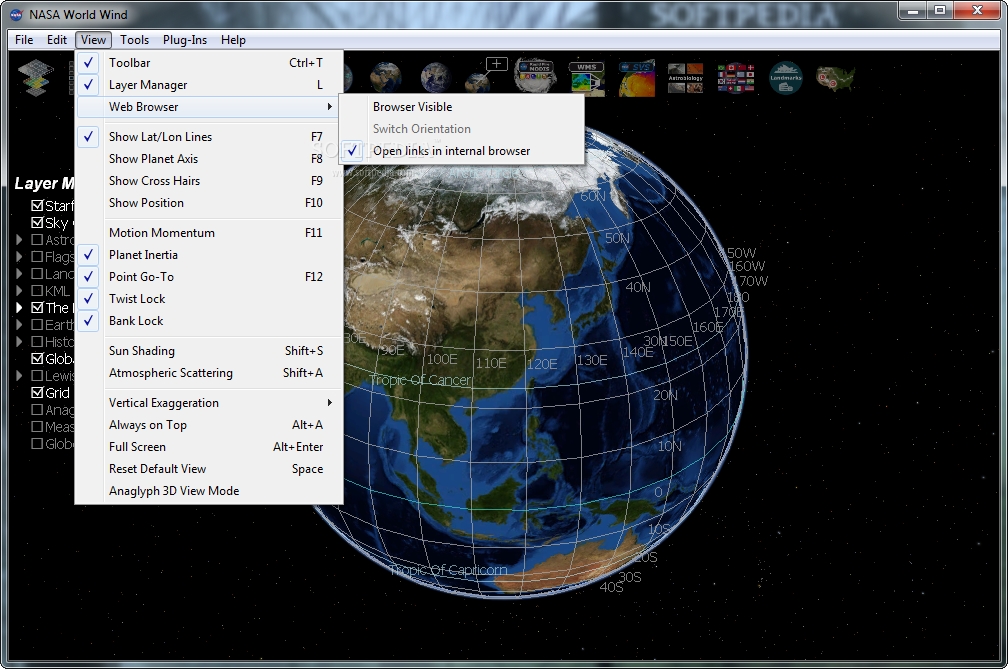Open the Tools menu
This screenshot has height=669, width=1008.
click(134, 40)
